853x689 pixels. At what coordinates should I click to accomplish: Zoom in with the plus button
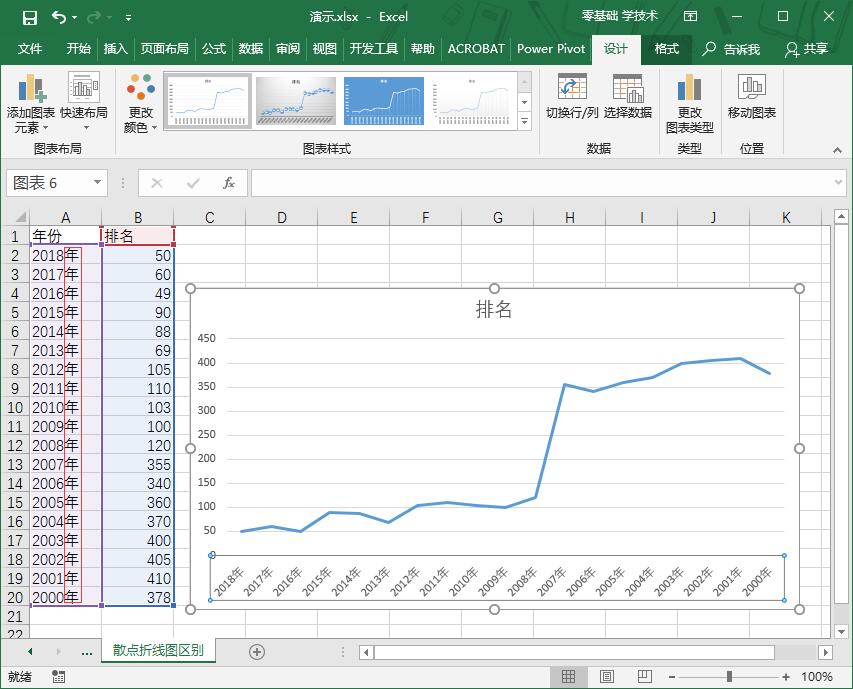[786, 676]
